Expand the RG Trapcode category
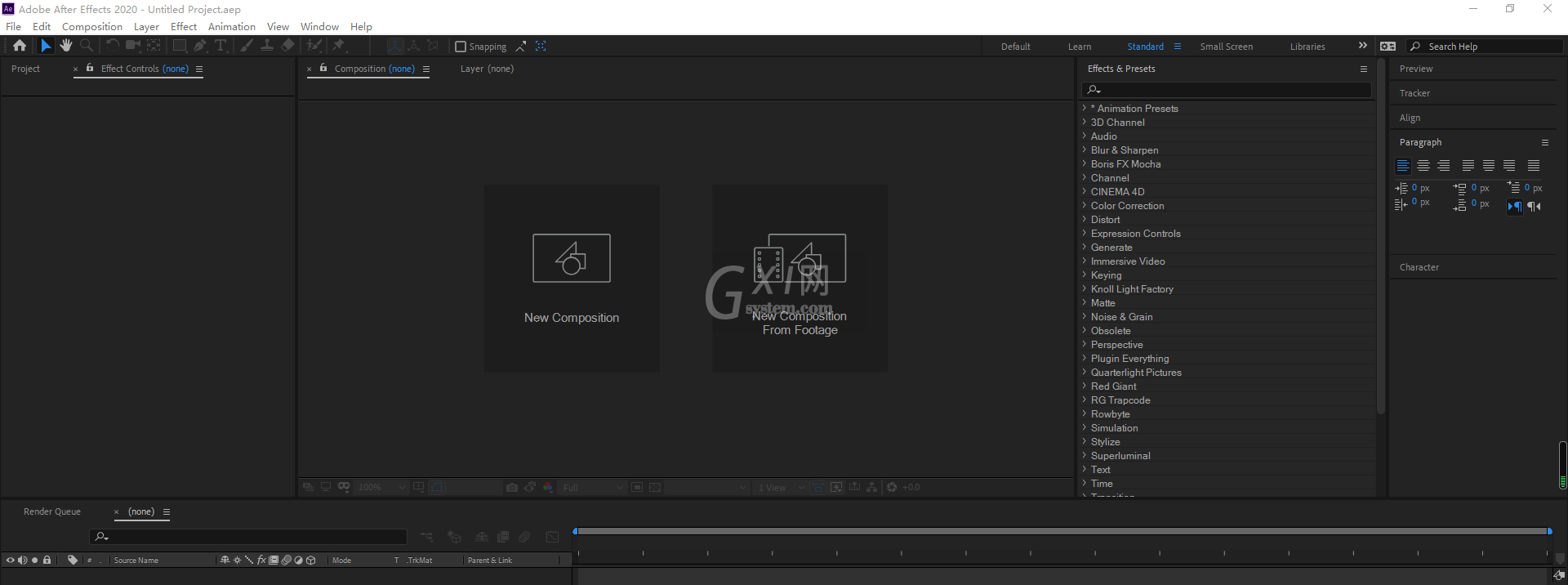Viewport: 1568px width, 585px height. [1085, 400]
